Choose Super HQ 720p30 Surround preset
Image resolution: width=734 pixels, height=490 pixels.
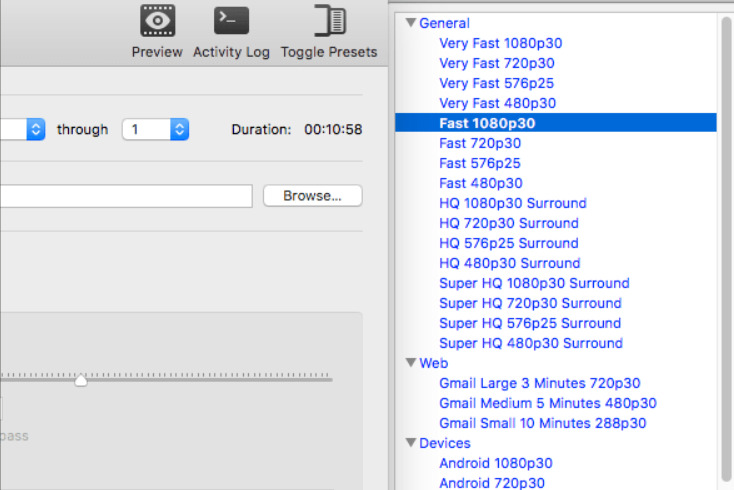(x=530, y=303)
